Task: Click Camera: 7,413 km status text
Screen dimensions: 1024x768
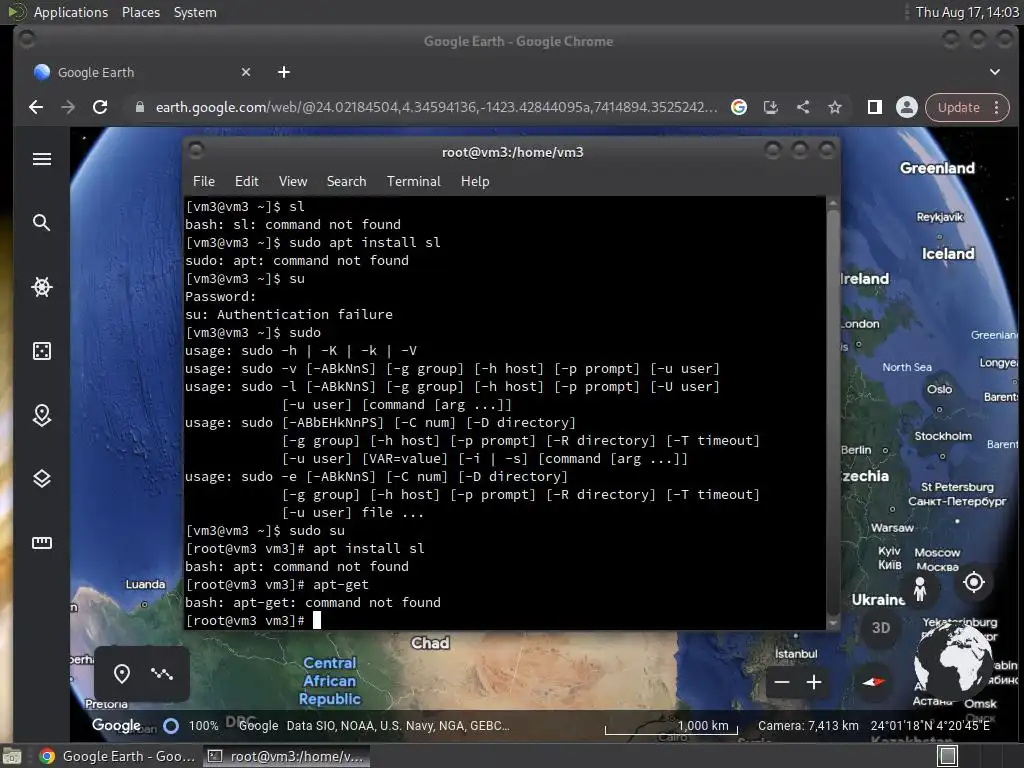Action: click(x=808, y=726)
